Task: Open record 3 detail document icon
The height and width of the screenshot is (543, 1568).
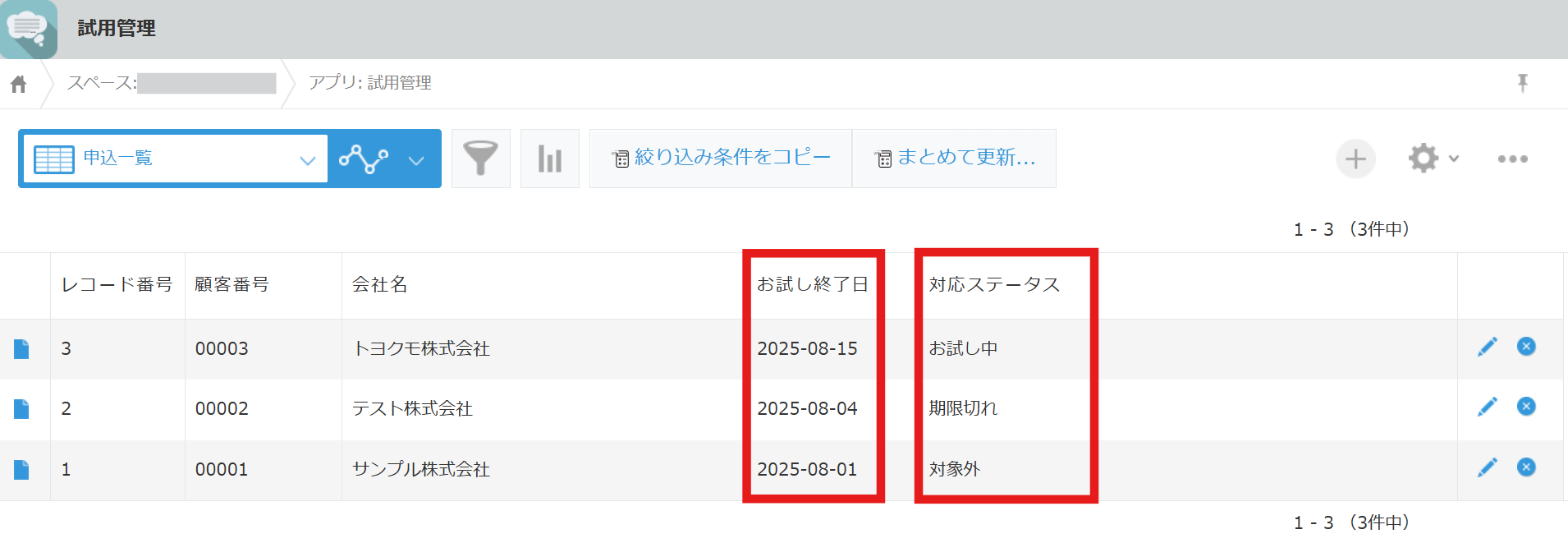Action: (x=22, y=349)
